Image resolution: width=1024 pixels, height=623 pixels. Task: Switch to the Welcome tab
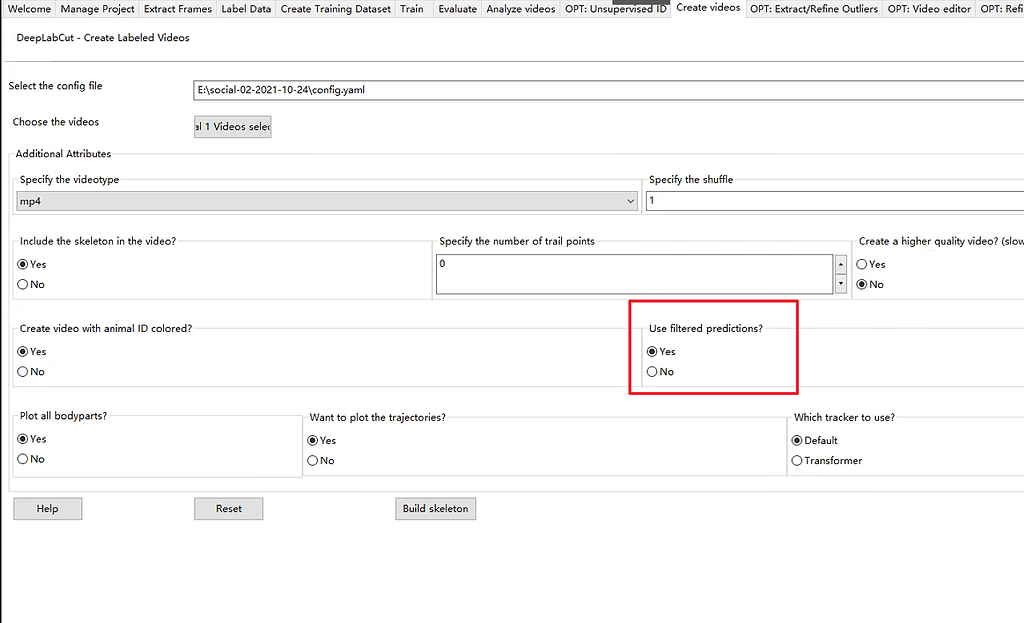tap(29, 9)
